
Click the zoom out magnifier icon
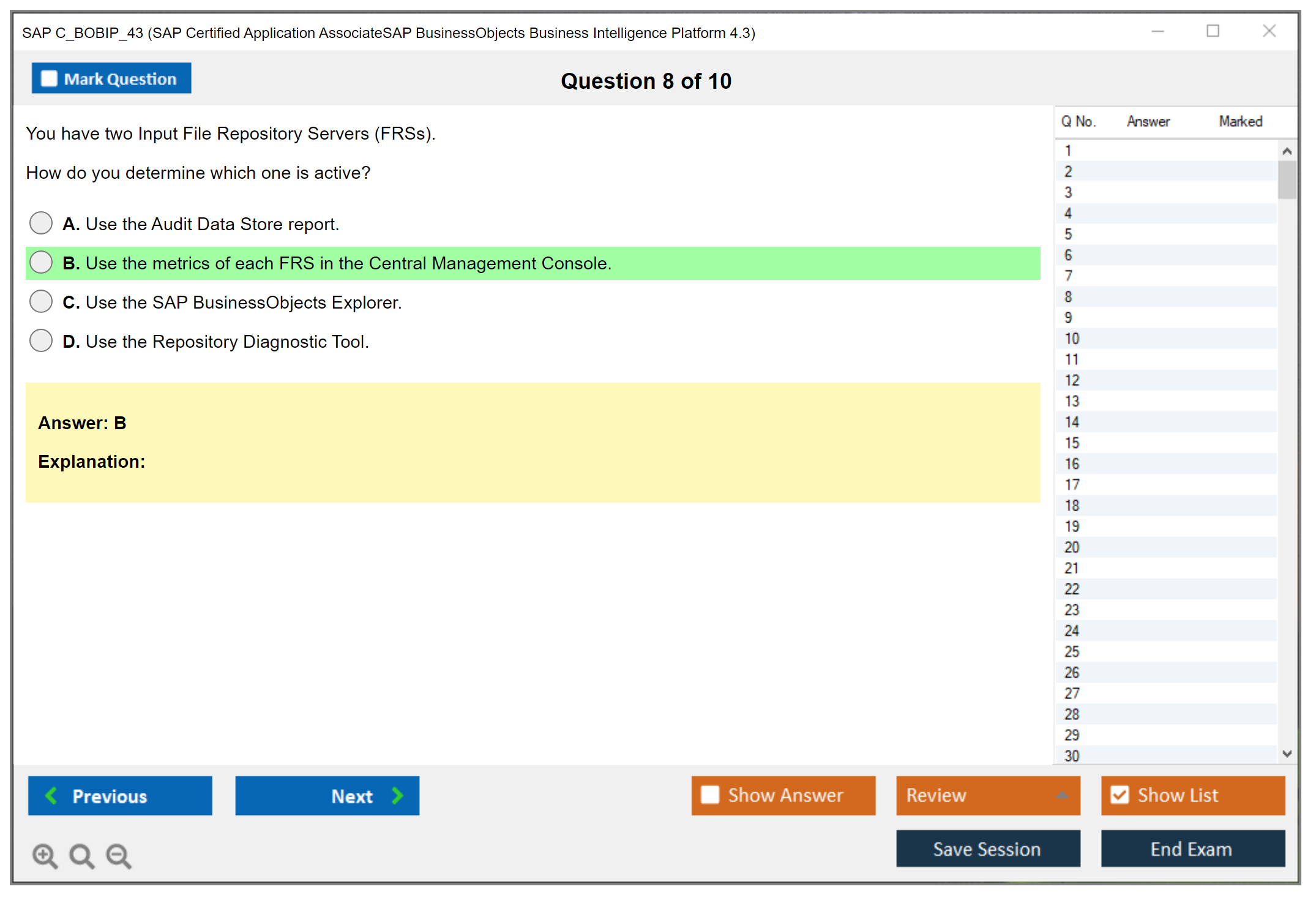pyautogui.click(x=118, y=855)
